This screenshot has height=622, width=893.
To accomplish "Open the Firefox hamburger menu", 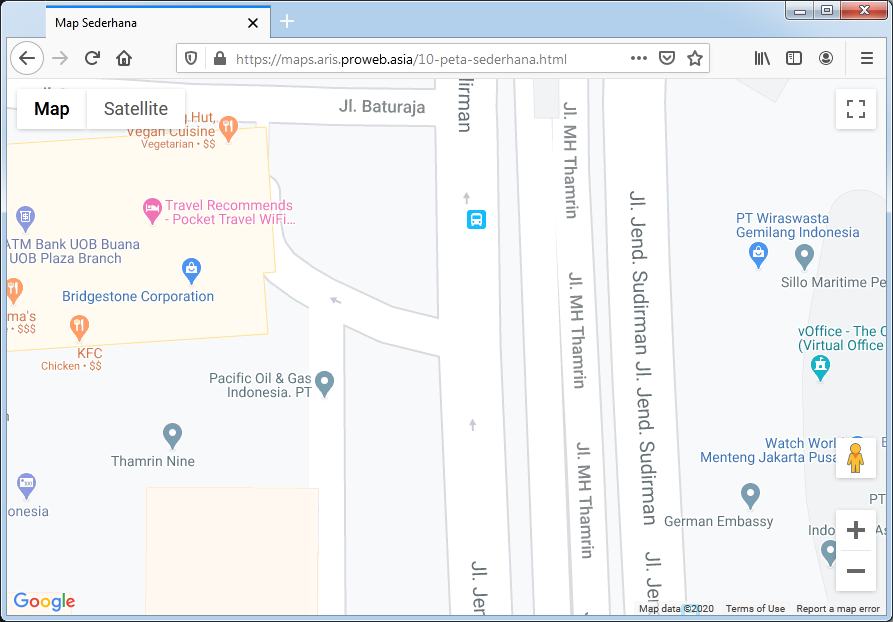I will (867, 58).
